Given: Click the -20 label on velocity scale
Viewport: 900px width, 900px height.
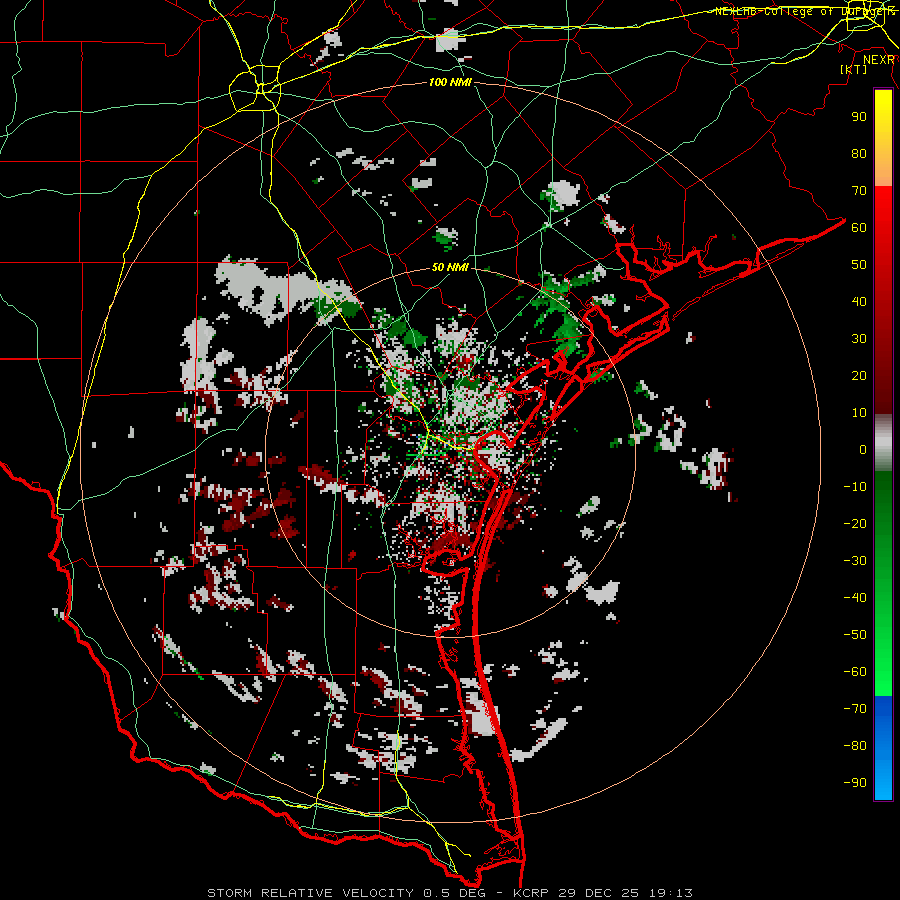Looking at the screenshot, I should (x=855, y=524).
